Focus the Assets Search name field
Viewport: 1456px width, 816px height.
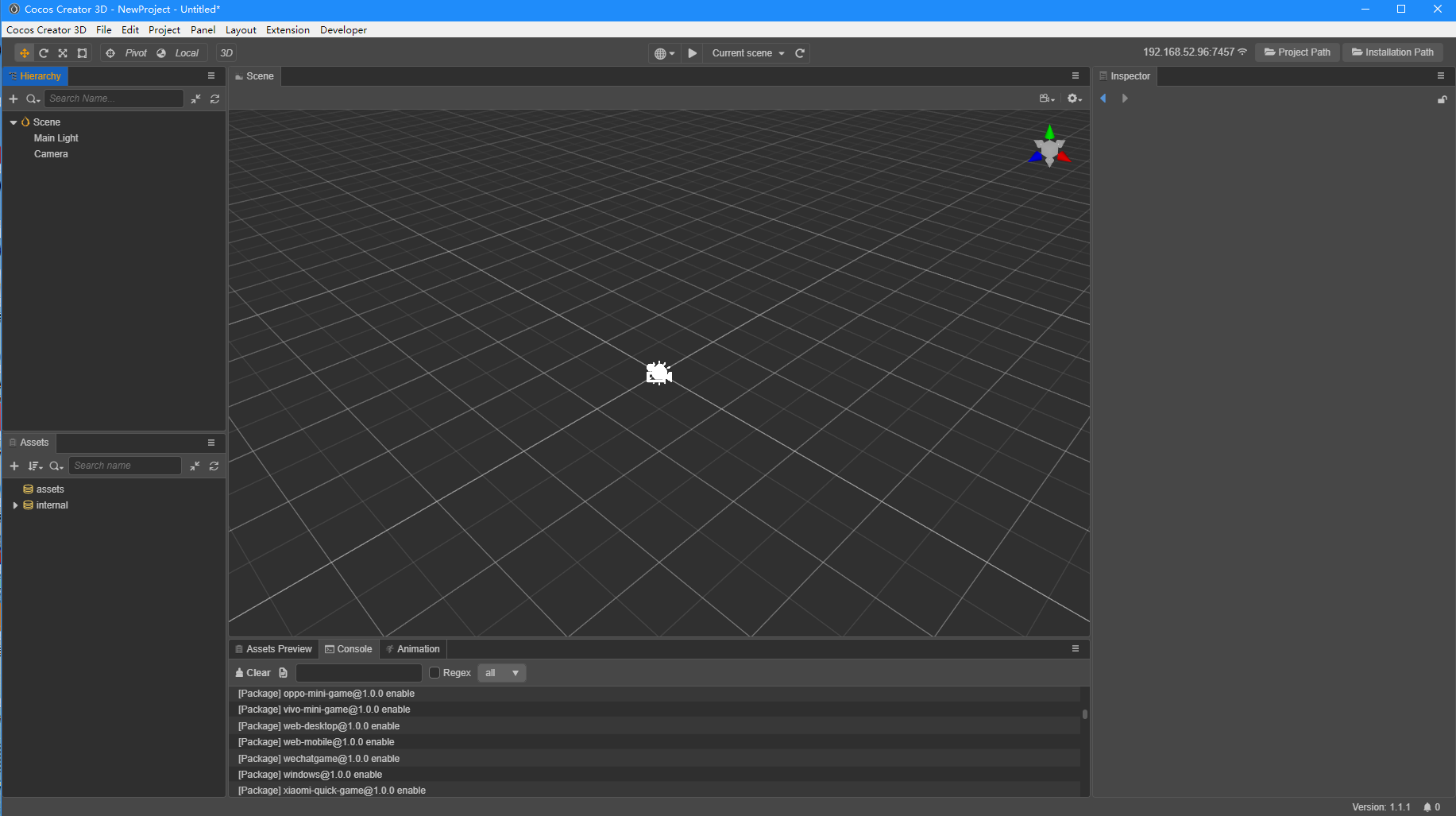coord(125,466)
